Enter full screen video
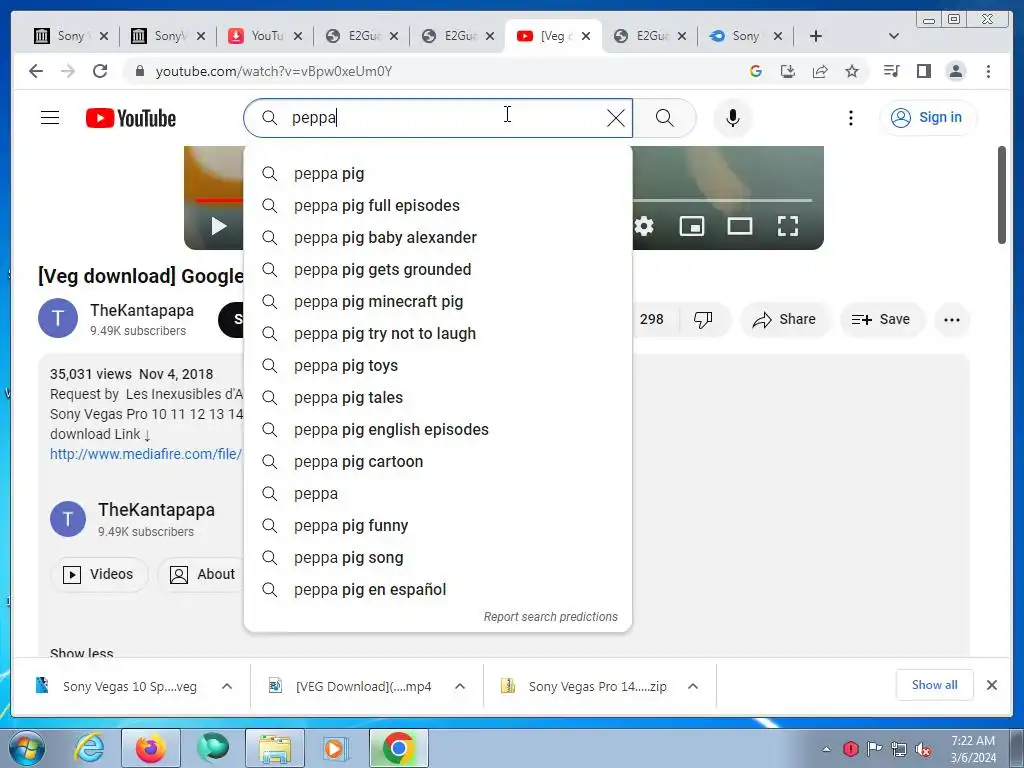1024x768 pixels. pyautogui.click(x=788, y=226)
